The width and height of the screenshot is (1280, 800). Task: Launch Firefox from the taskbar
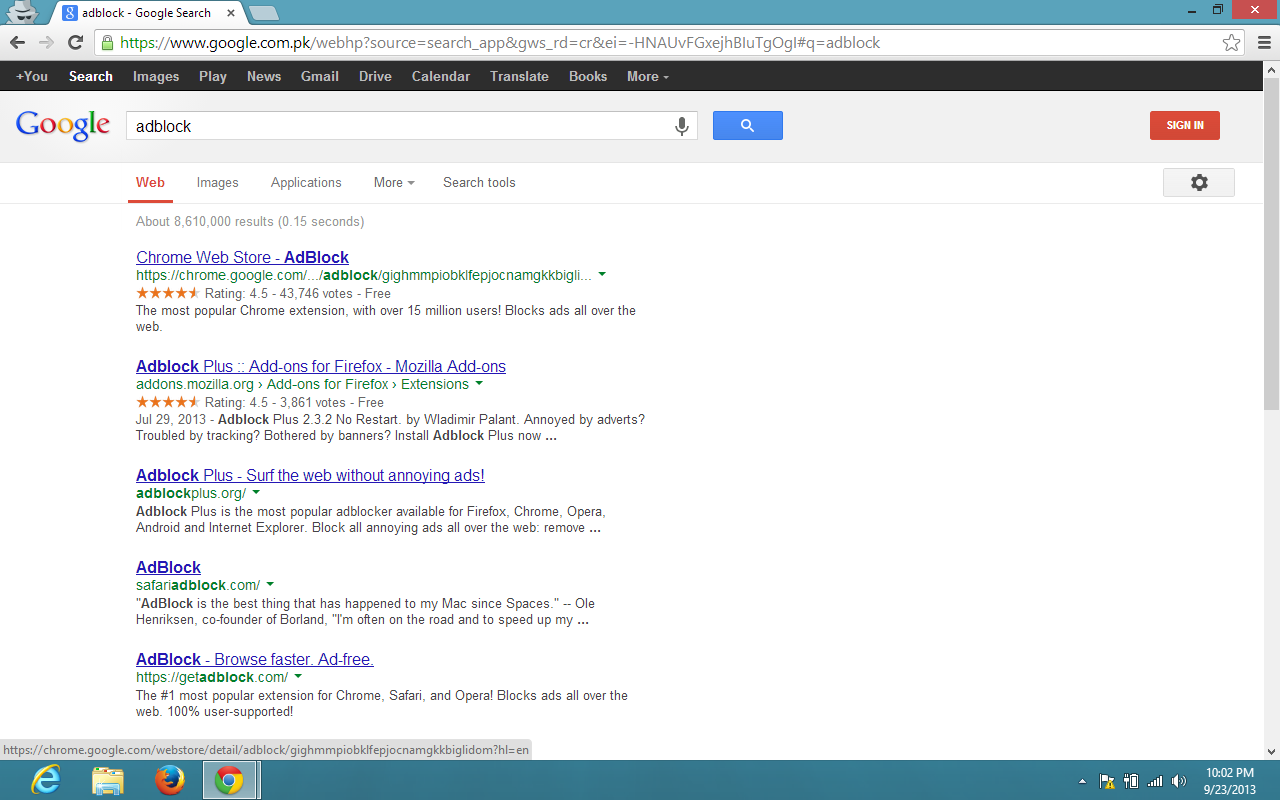170,780
